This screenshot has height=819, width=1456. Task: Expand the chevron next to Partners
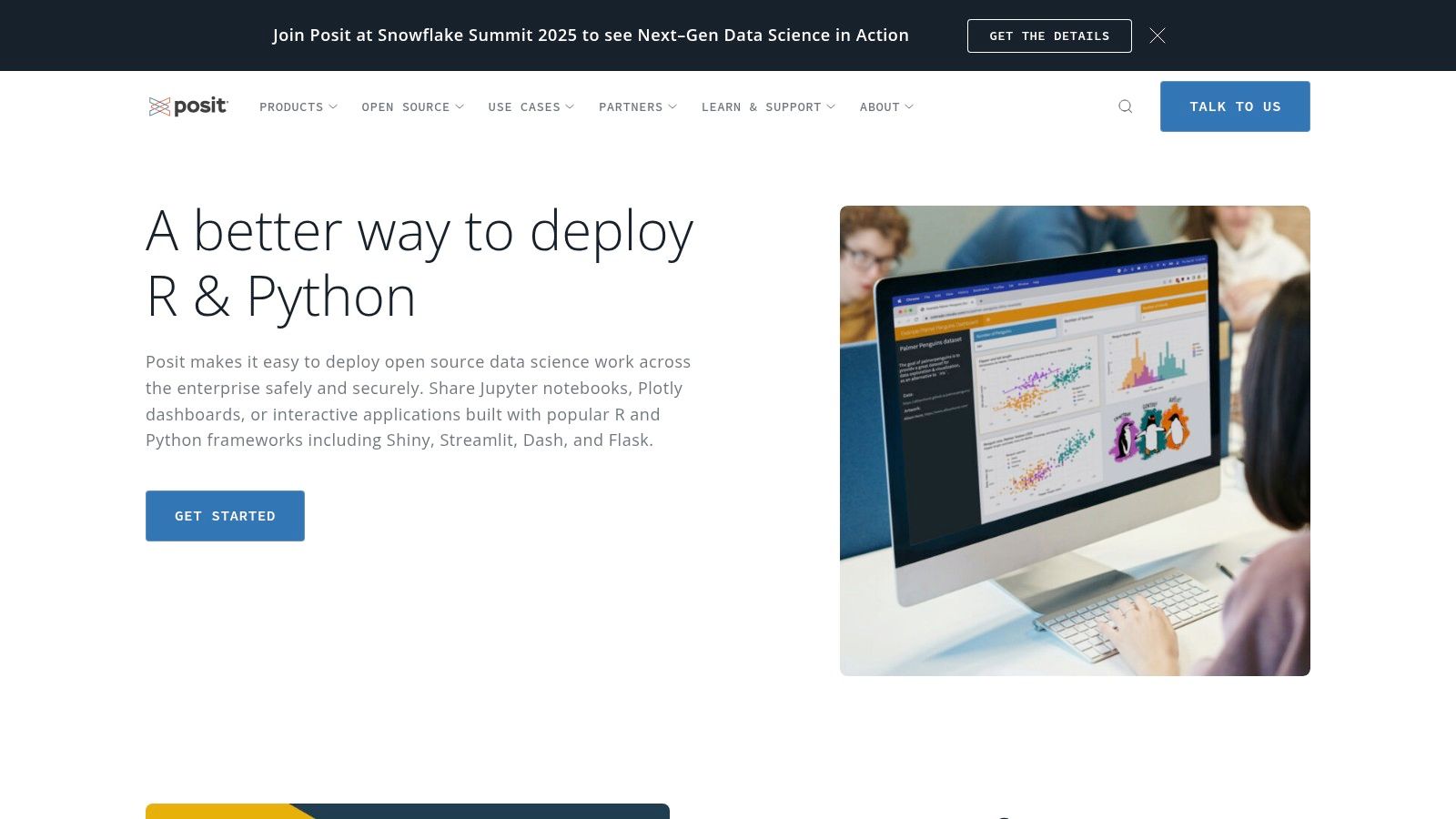[x=672, y=106]
